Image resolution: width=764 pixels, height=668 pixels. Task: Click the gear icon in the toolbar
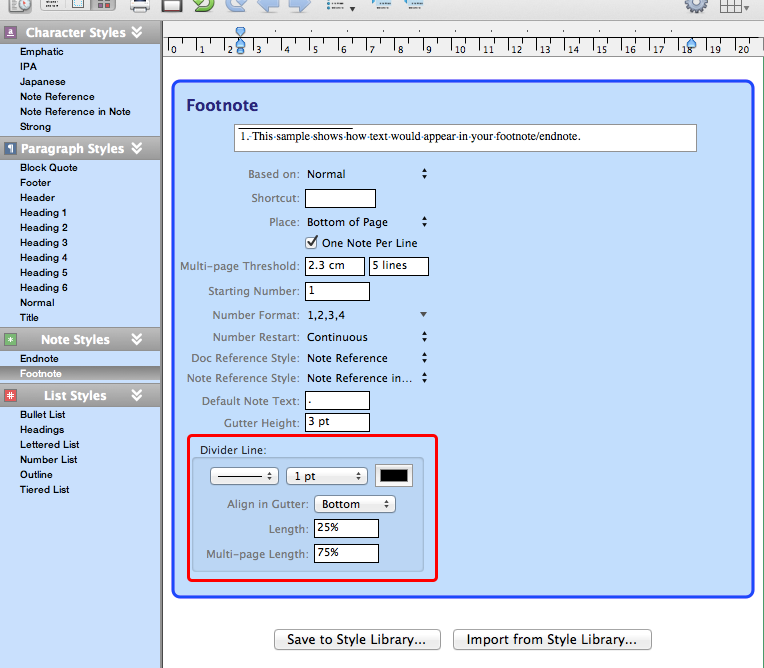(696, 5)
